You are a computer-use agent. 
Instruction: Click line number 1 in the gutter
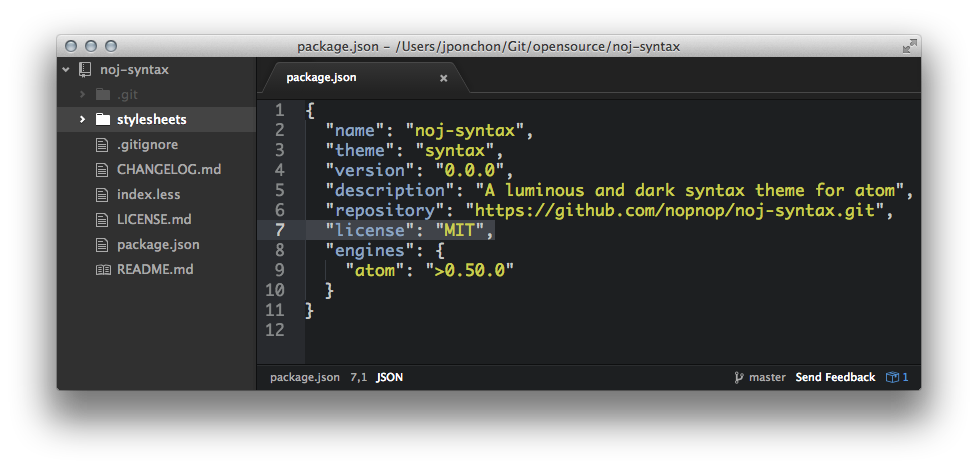tap(279, 110)
